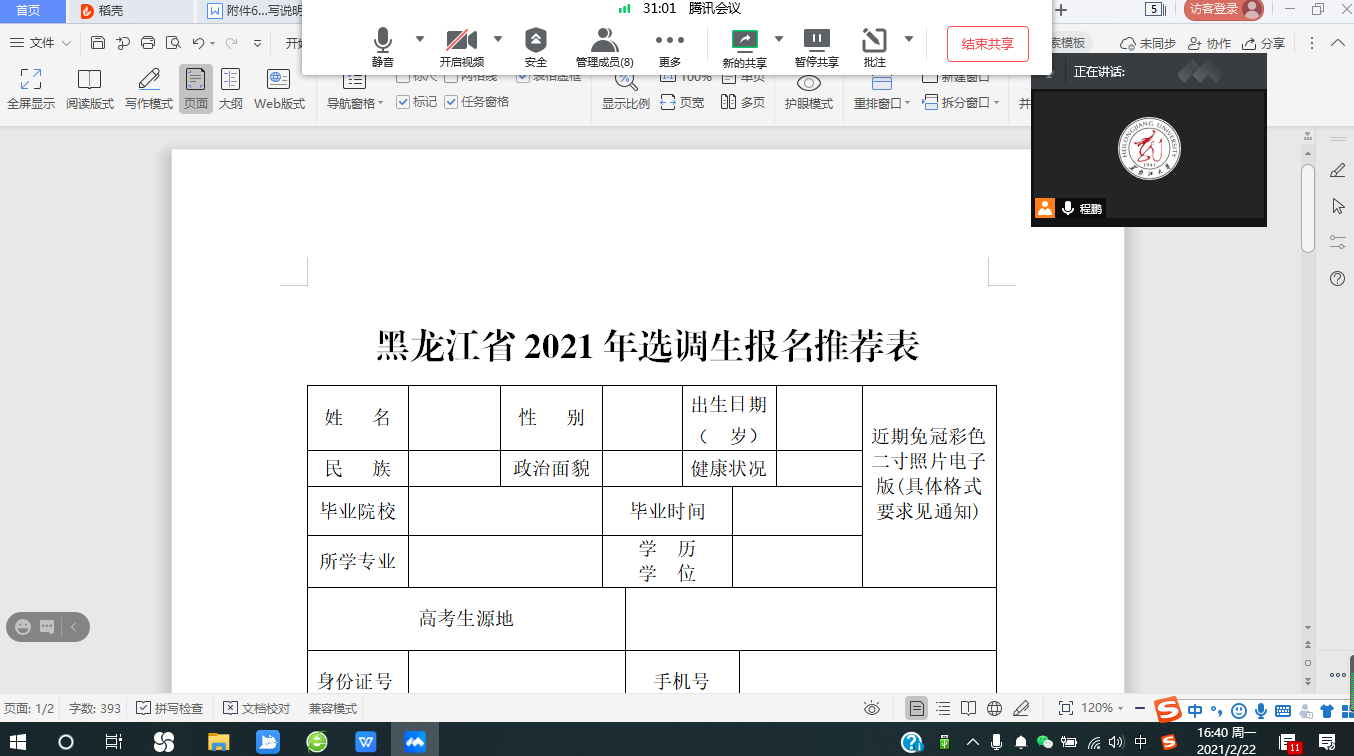The image size is (1354, 756).
Task: Open the split window (拆分窗口) dropdown
Action: tap(962, 103)
